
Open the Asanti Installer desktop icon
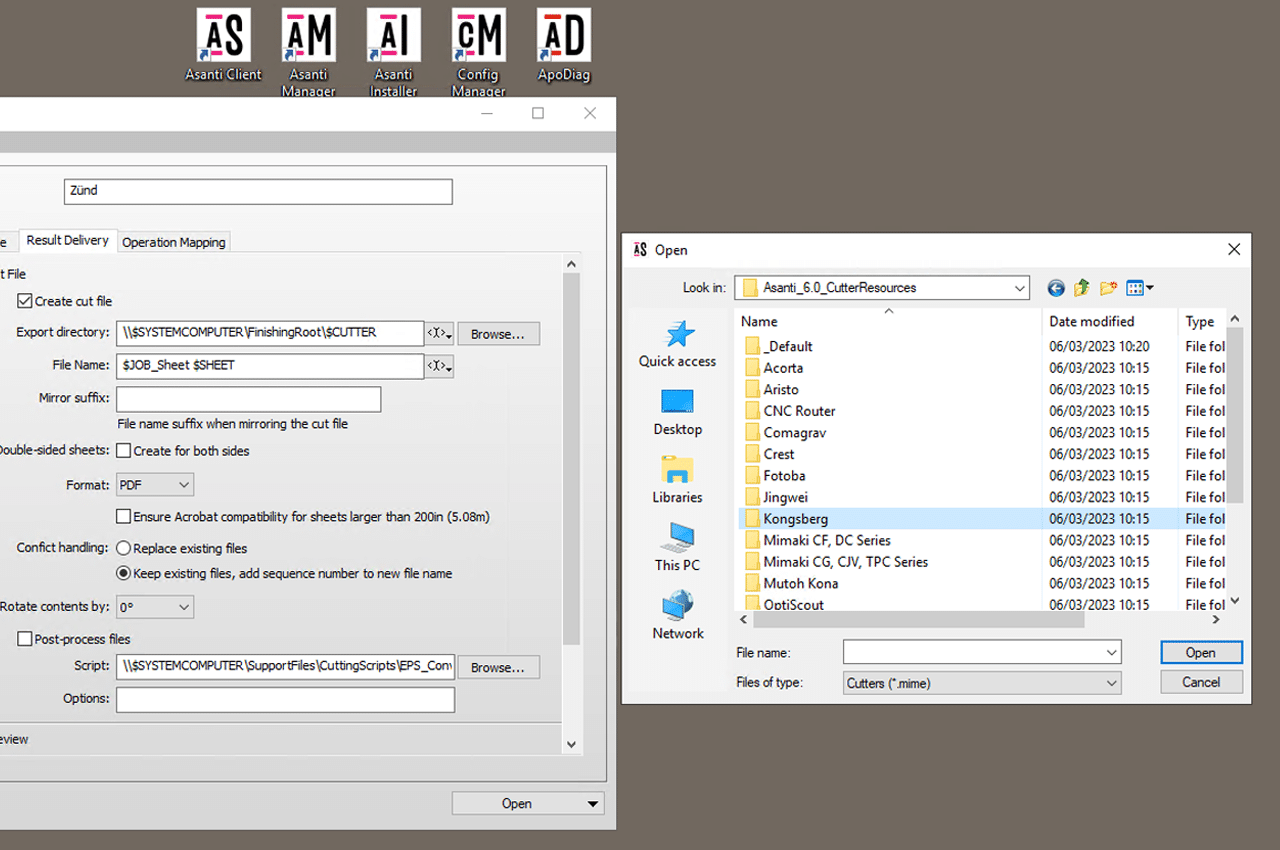click(393, 53)
